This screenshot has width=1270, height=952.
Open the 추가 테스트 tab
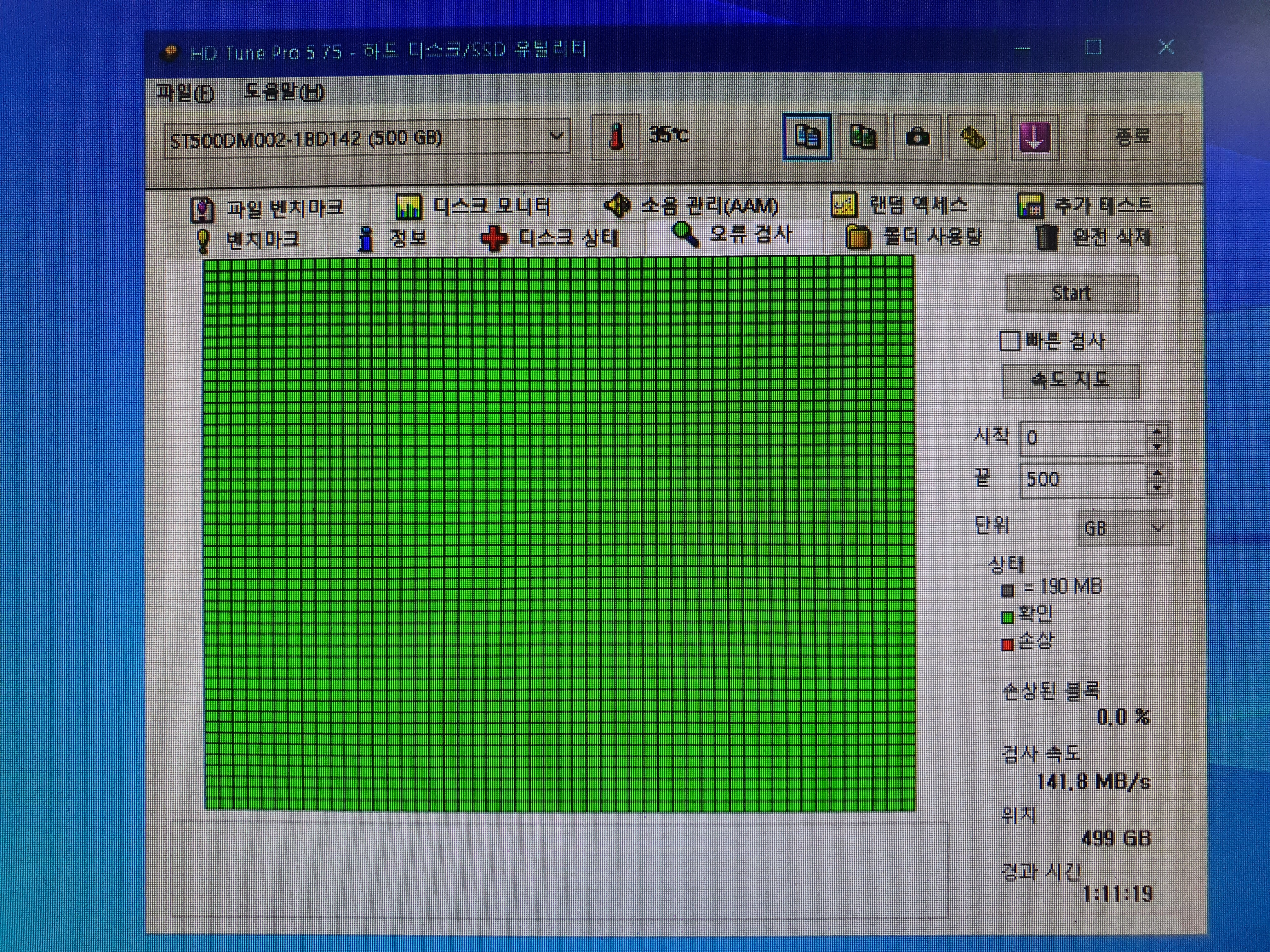[x=1084, y=205]
